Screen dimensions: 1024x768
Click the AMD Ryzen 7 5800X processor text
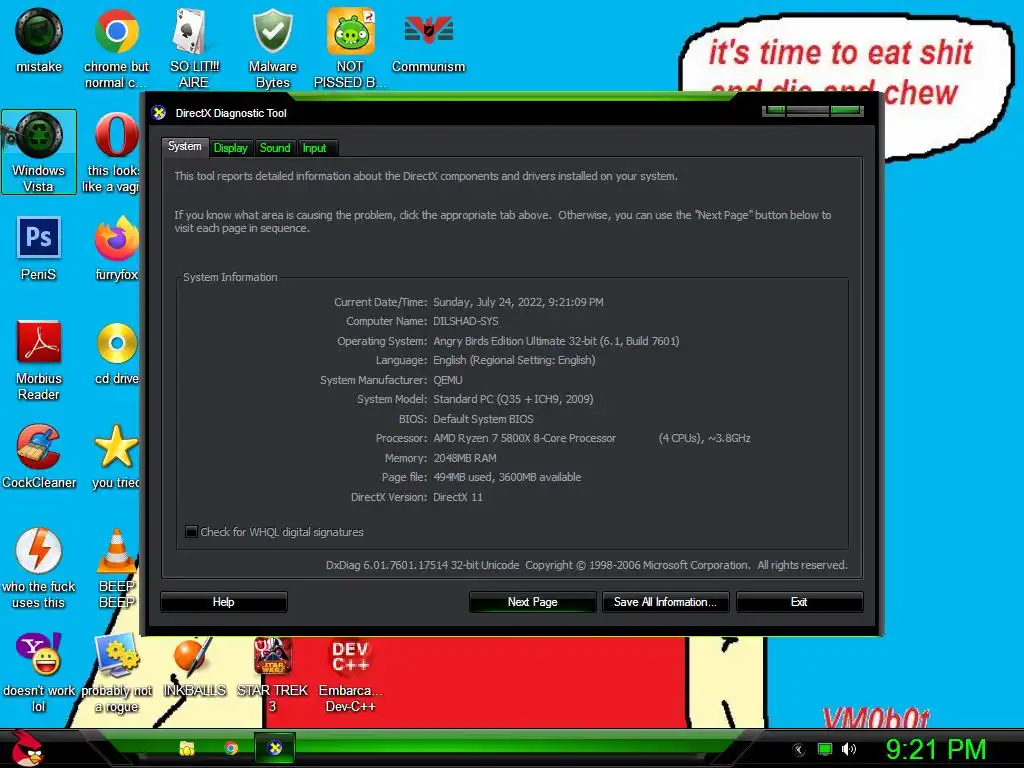pyautogui.click(x=524, y=438)
